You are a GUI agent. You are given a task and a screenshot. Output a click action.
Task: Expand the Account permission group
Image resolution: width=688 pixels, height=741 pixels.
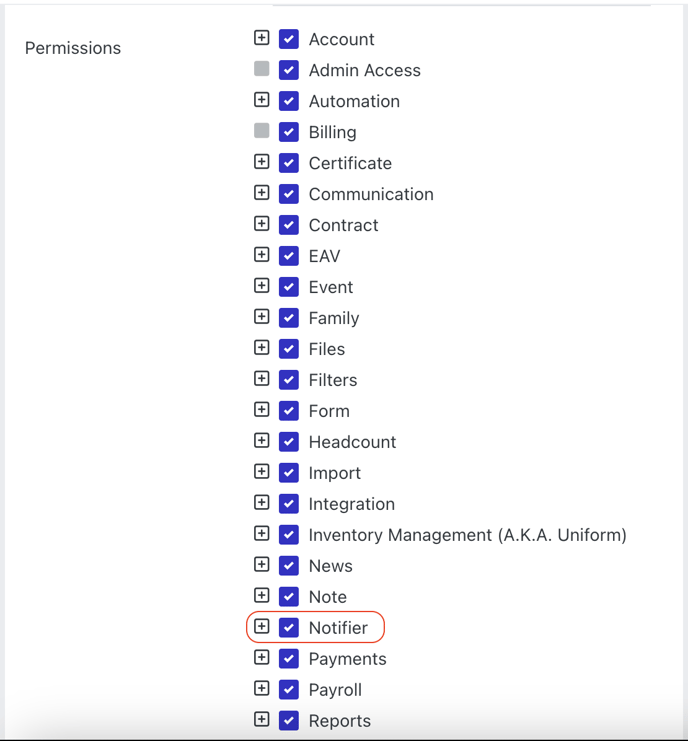(x=261, y=38)
